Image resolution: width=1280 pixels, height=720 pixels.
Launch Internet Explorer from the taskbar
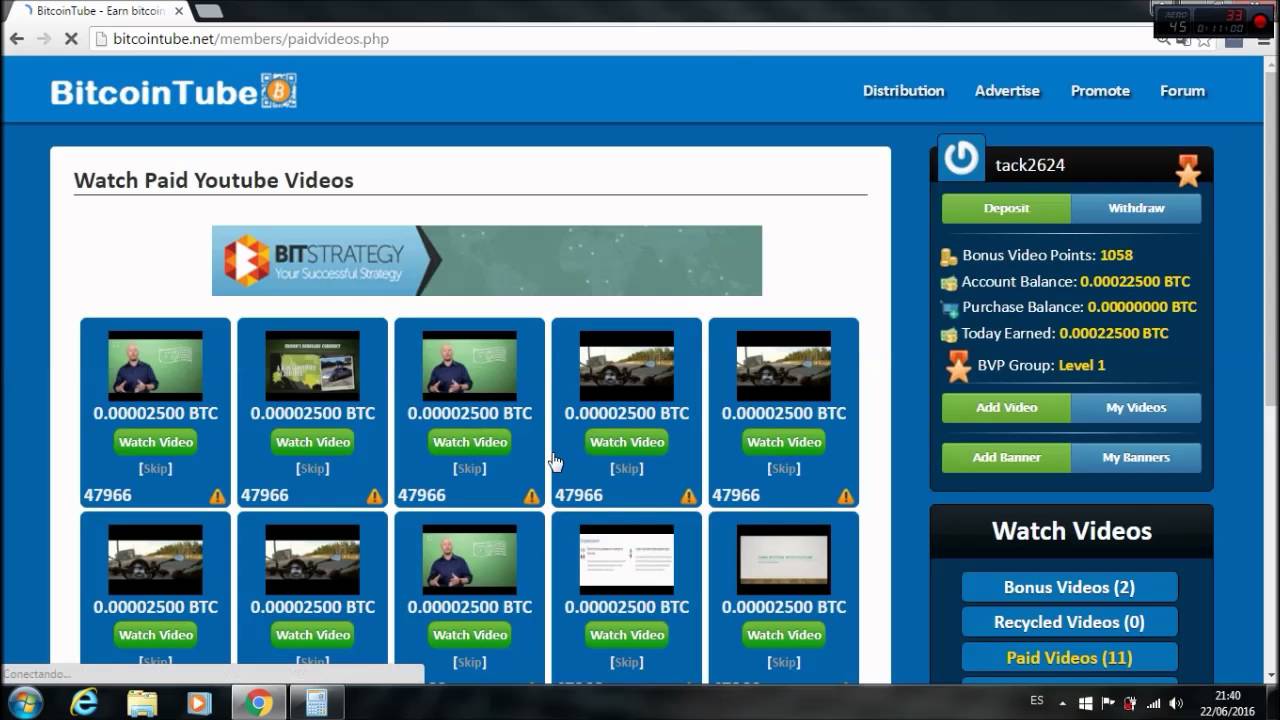point(85,703)
